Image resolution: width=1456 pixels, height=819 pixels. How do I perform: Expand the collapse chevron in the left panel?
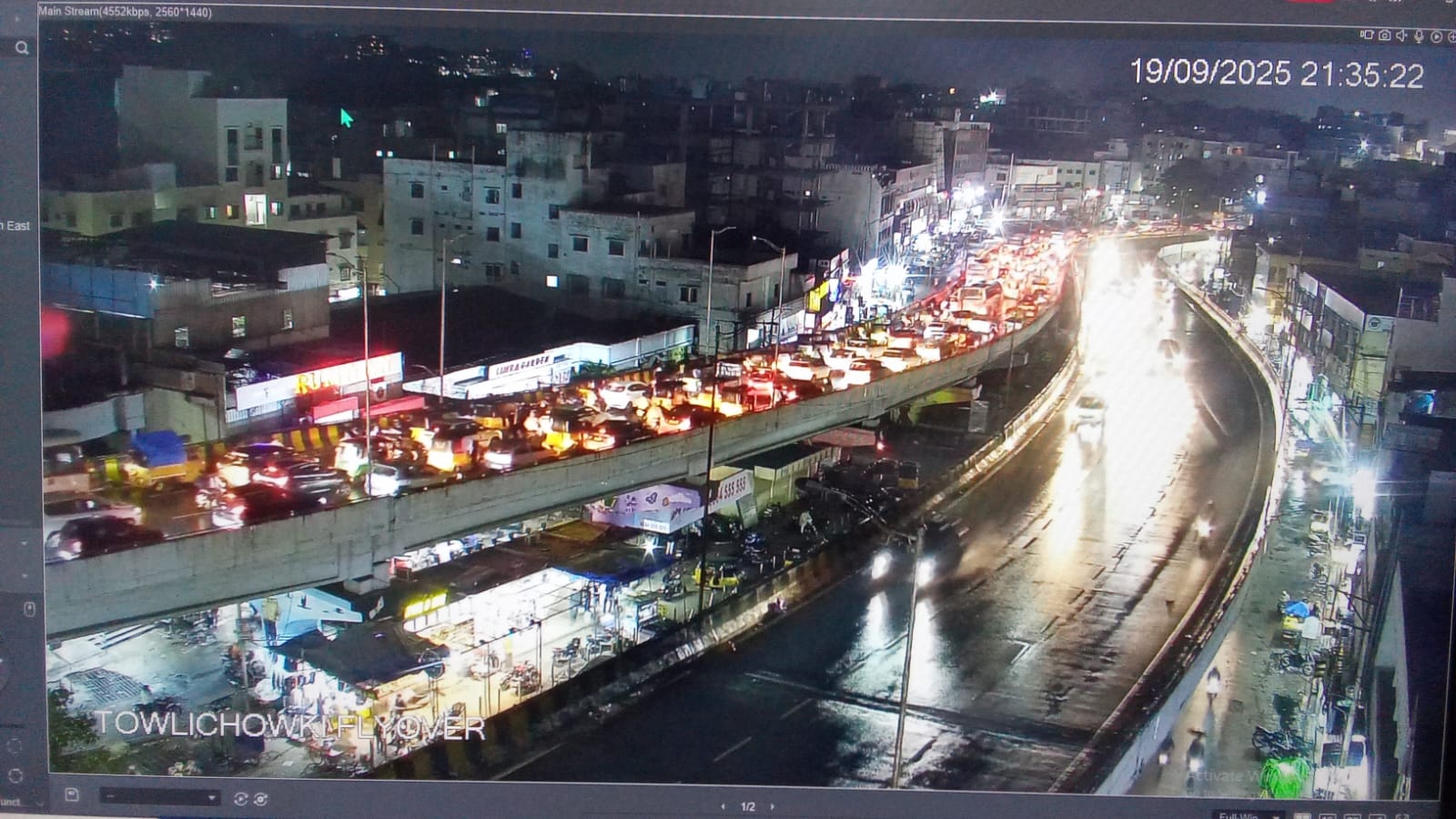click(25, 545)
